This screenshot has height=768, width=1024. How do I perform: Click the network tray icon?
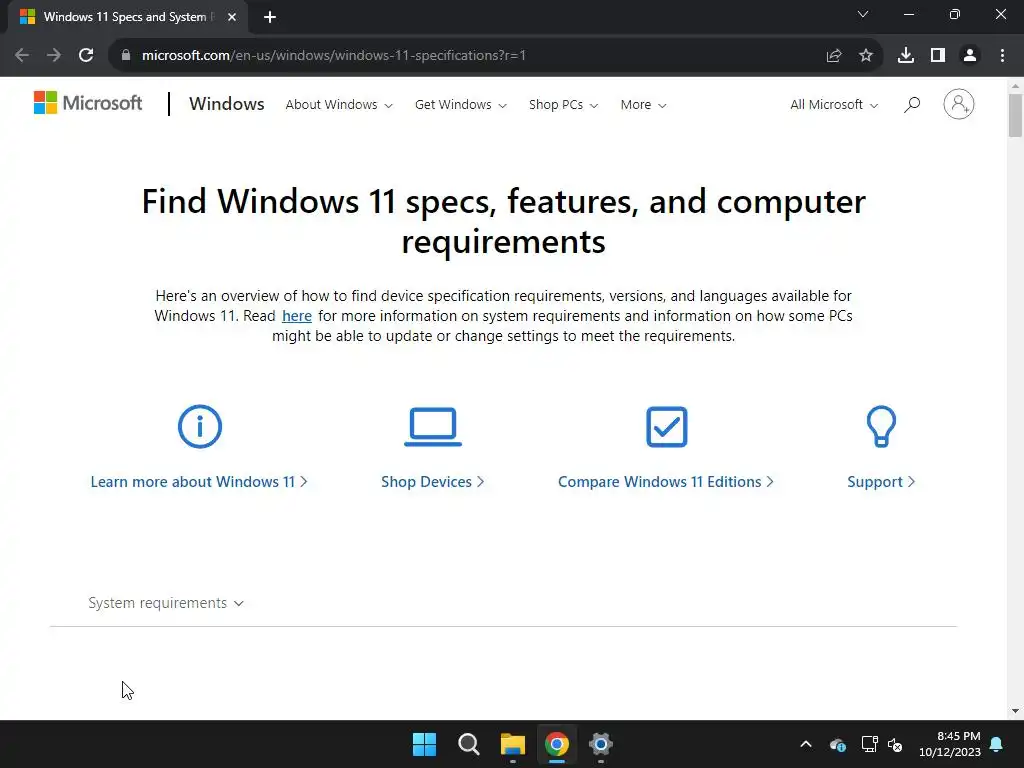pos(869,744)
